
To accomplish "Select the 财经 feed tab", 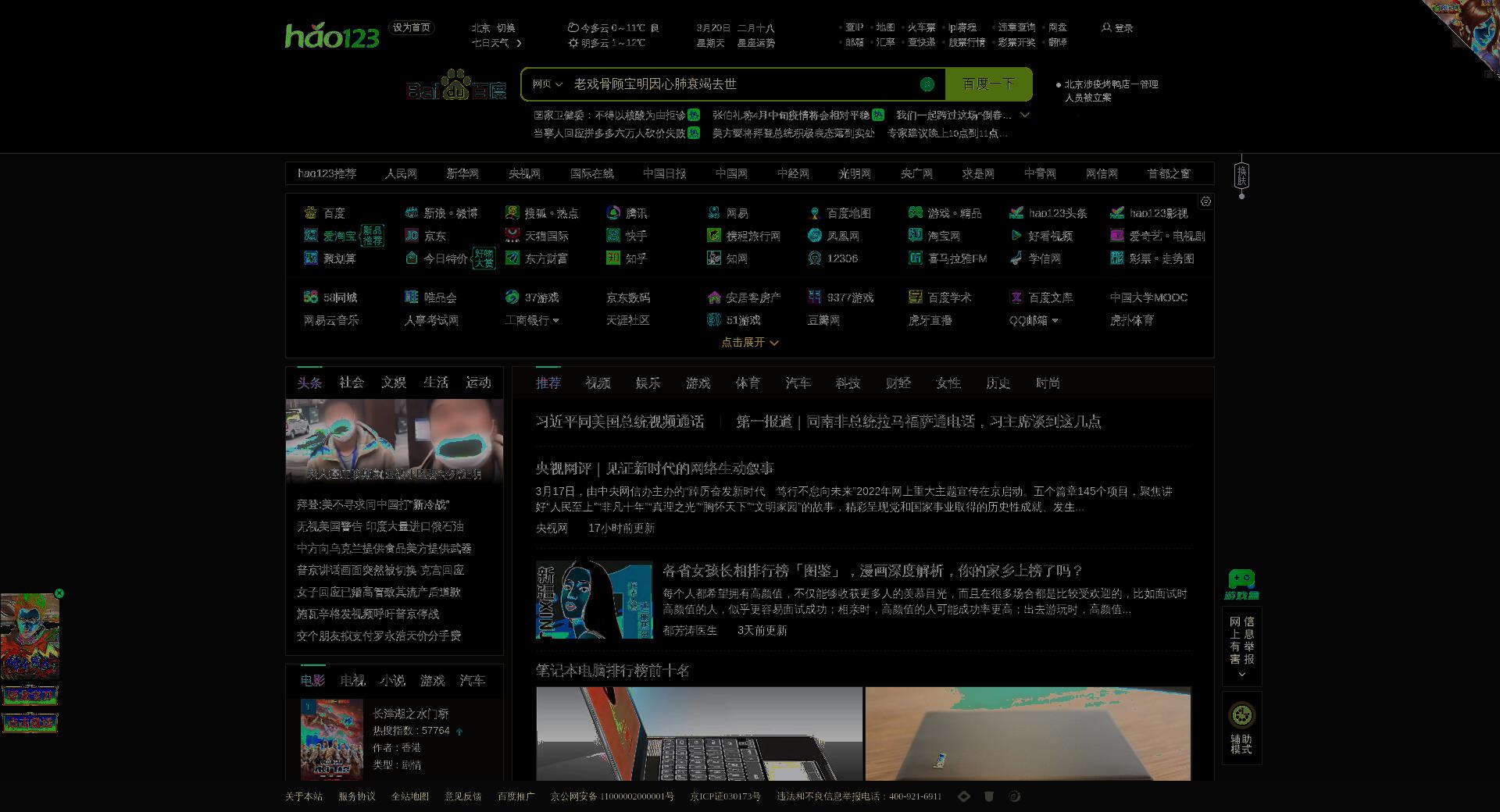I will pyautogui.click(x=898, y=383).
